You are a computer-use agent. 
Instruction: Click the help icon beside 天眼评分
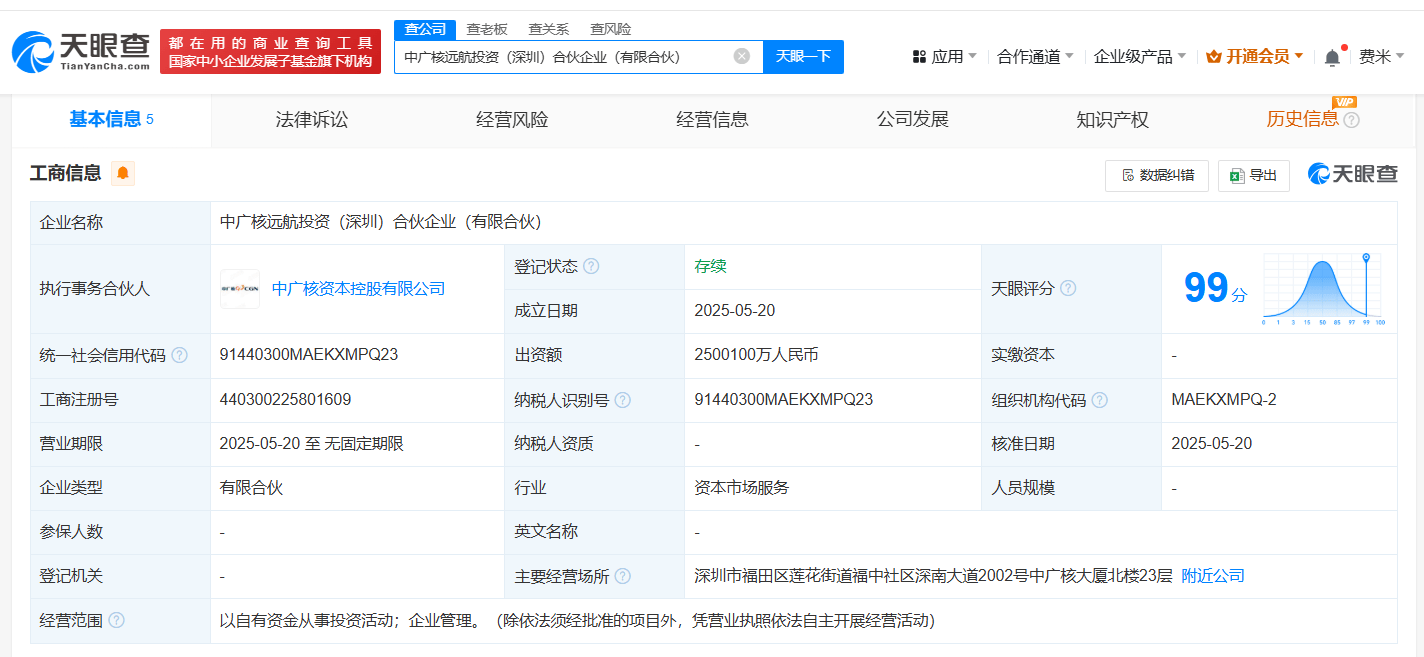(x=1068, y=288)
